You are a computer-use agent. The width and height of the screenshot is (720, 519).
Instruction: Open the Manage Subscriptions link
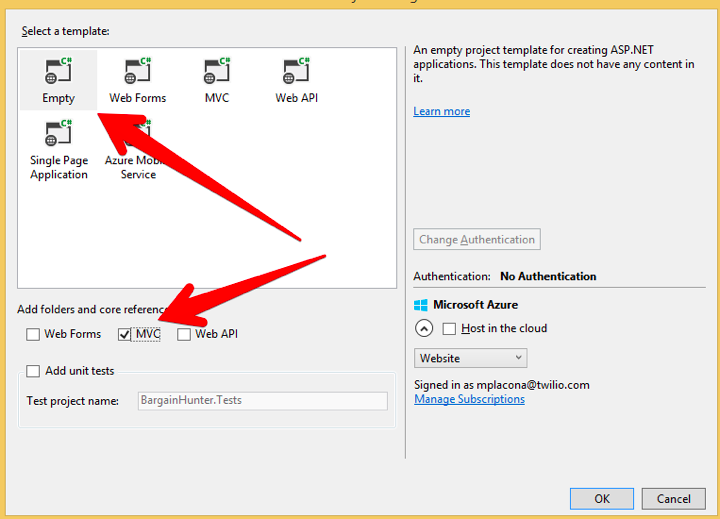click(469, 400)
